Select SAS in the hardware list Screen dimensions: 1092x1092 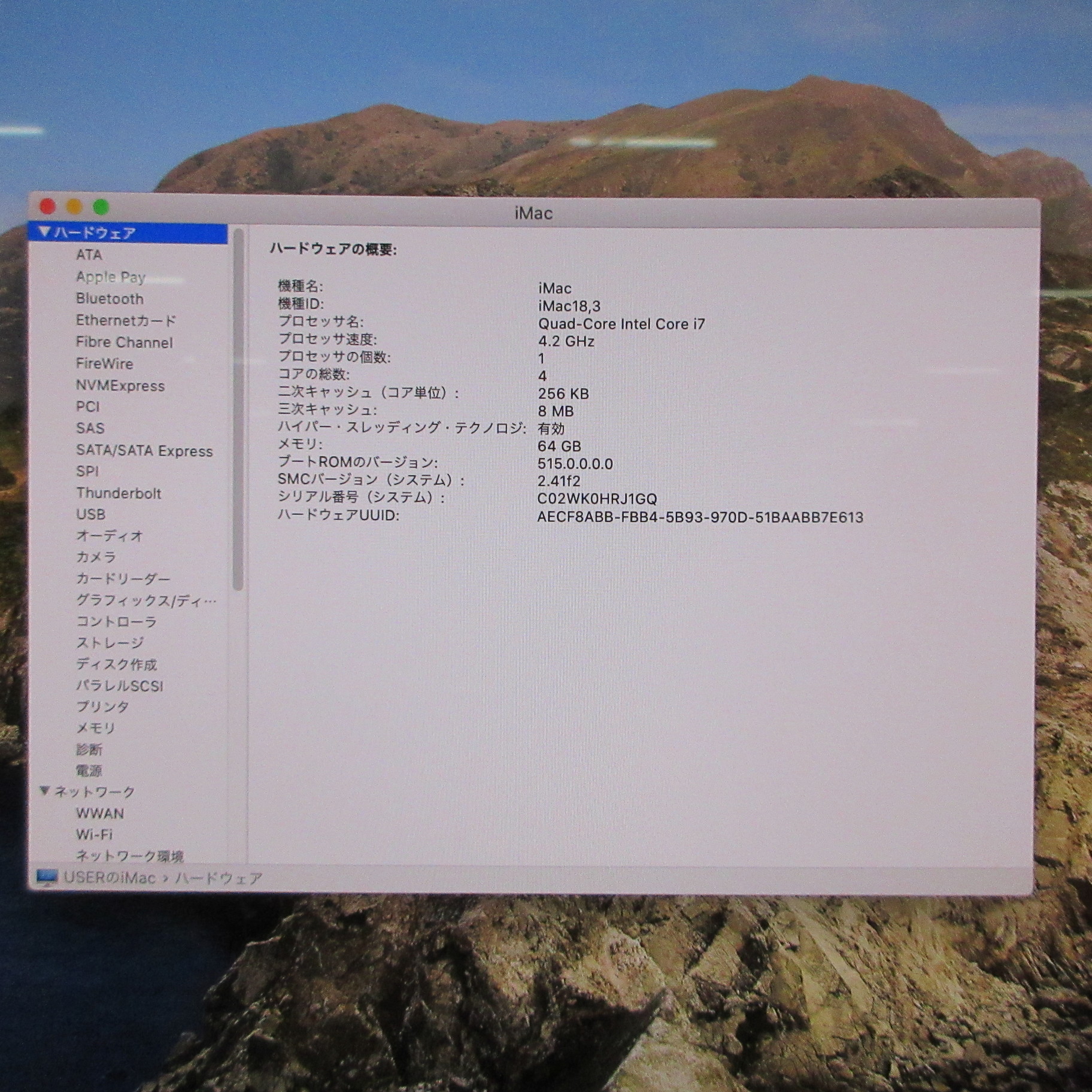point(90,428)
